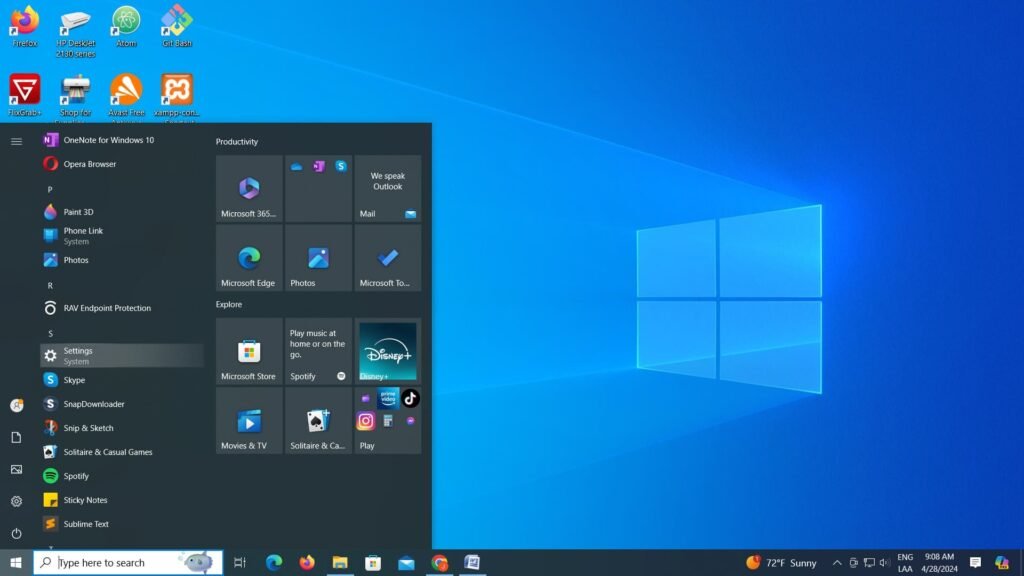Open Avast Free Antivirus desktop icon

pyautogui.click(x=126, y=97)
